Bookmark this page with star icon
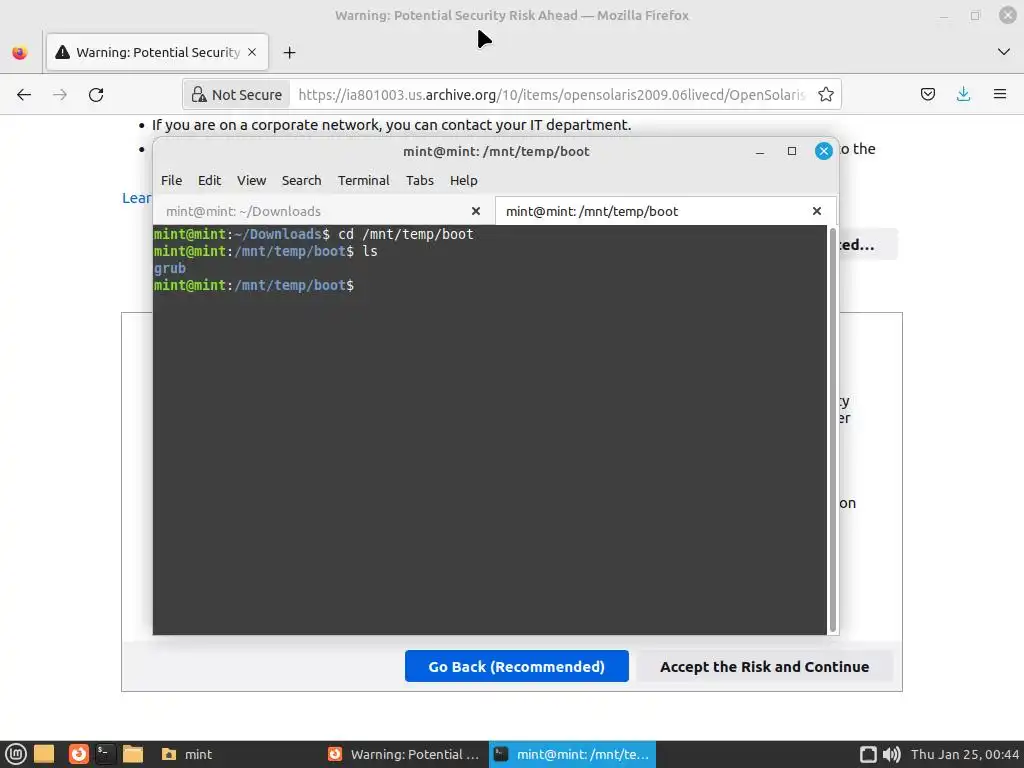The width and height of the screenshot is (1024, 768). tap(825, 95)
